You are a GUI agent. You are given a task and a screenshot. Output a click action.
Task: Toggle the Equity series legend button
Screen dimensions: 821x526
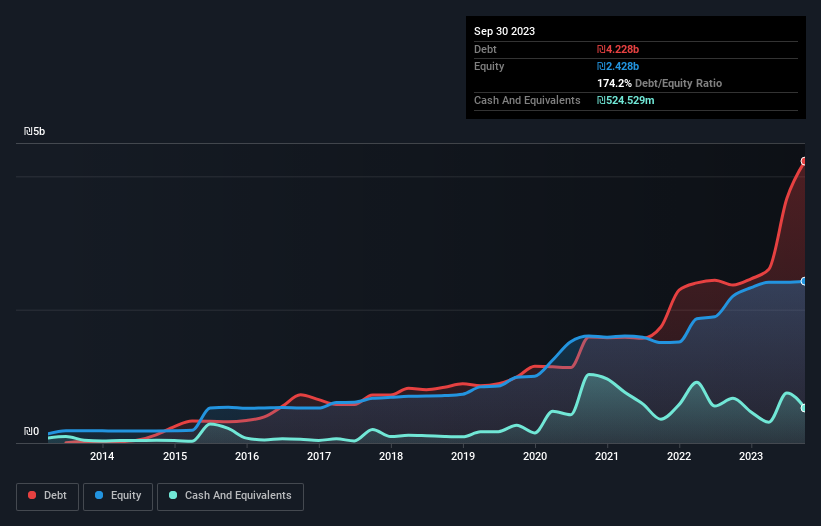pos(118,496)
